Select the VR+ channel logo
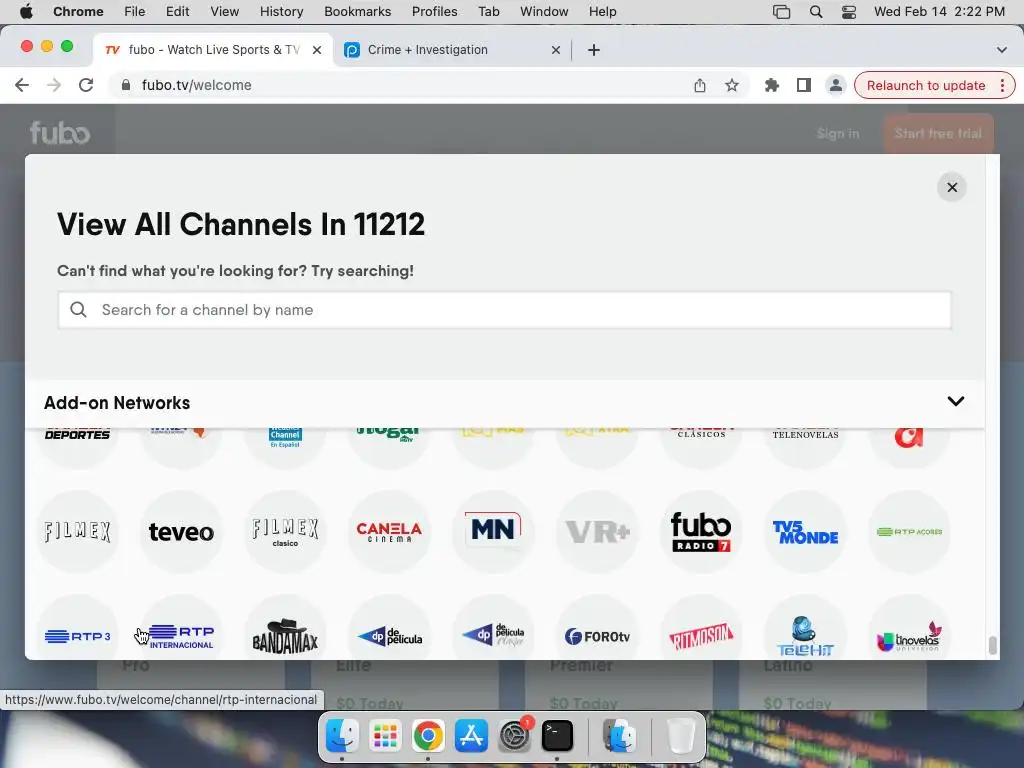Screen dimensions: 1024x768 click(597, 532)
